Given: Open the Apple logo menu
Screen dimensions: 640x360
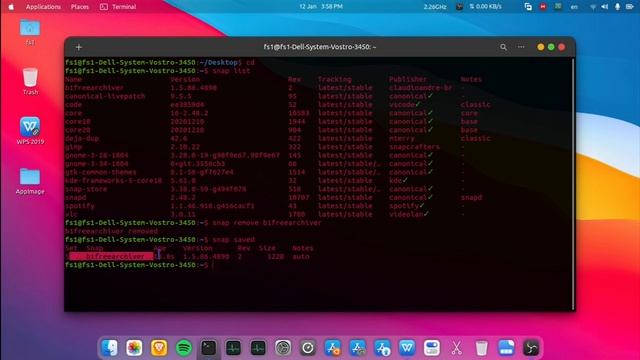Looking at the screenshot, I should 11,7.
